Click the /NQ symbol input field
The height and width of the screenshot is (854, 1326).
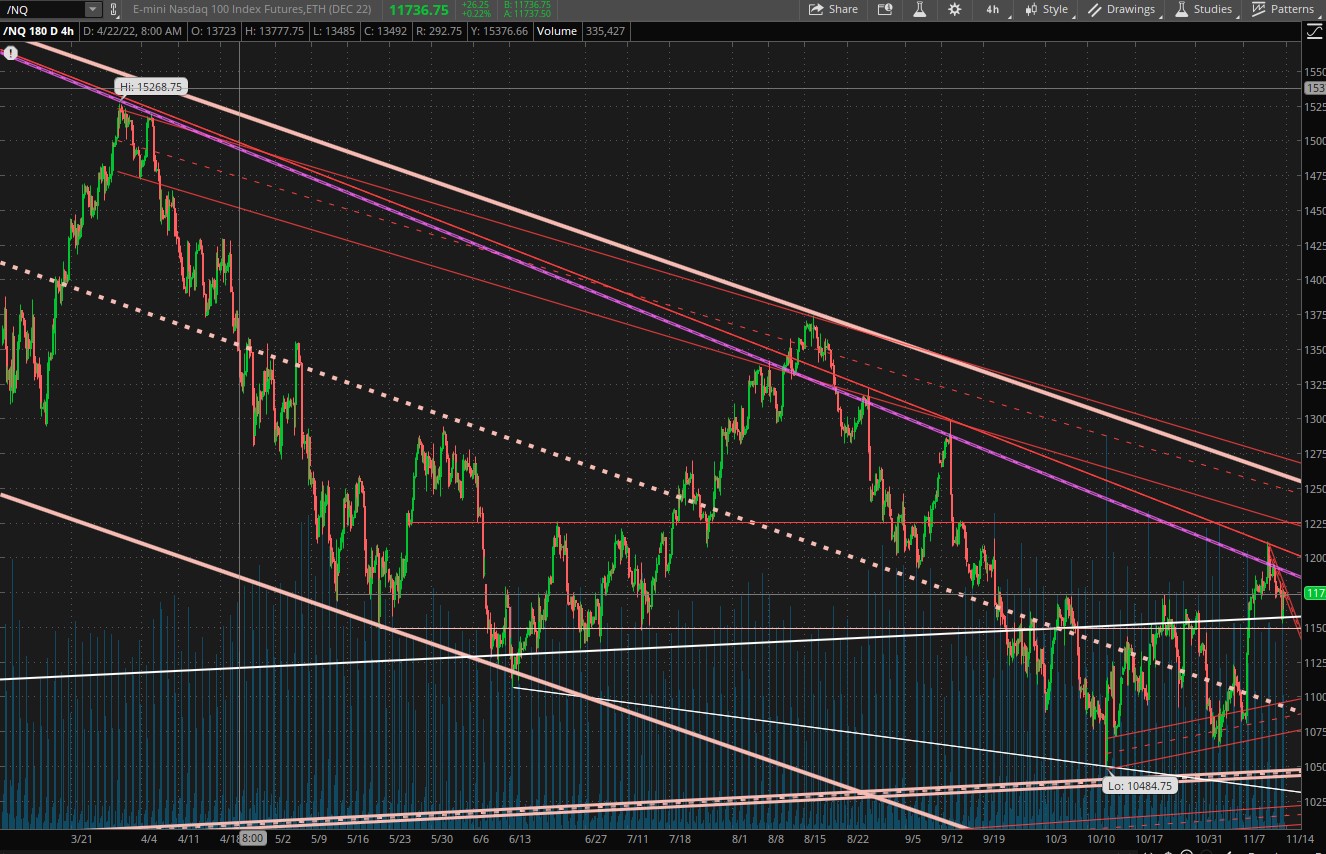42,9
